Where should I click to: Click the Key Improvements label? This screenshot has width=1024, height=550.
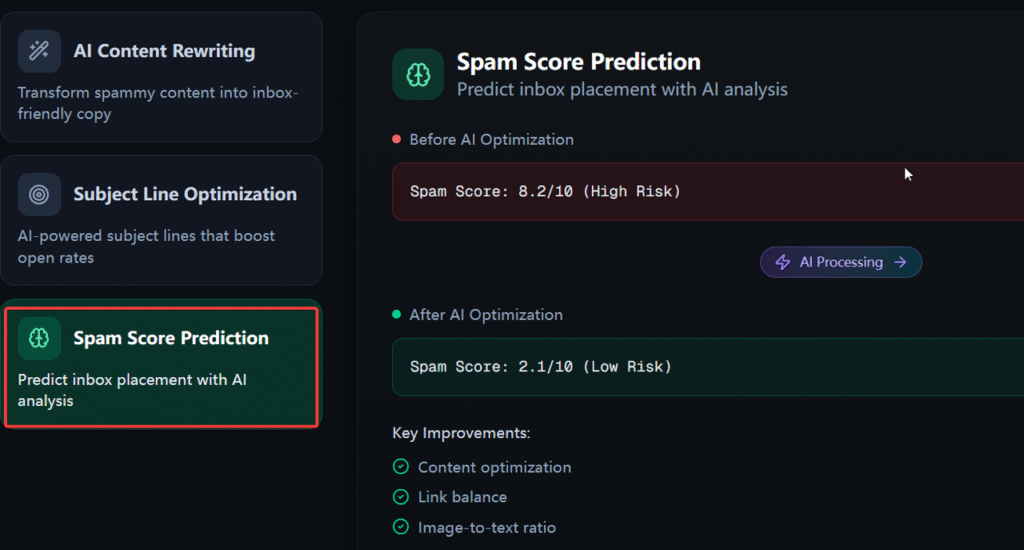pos(461,433)
